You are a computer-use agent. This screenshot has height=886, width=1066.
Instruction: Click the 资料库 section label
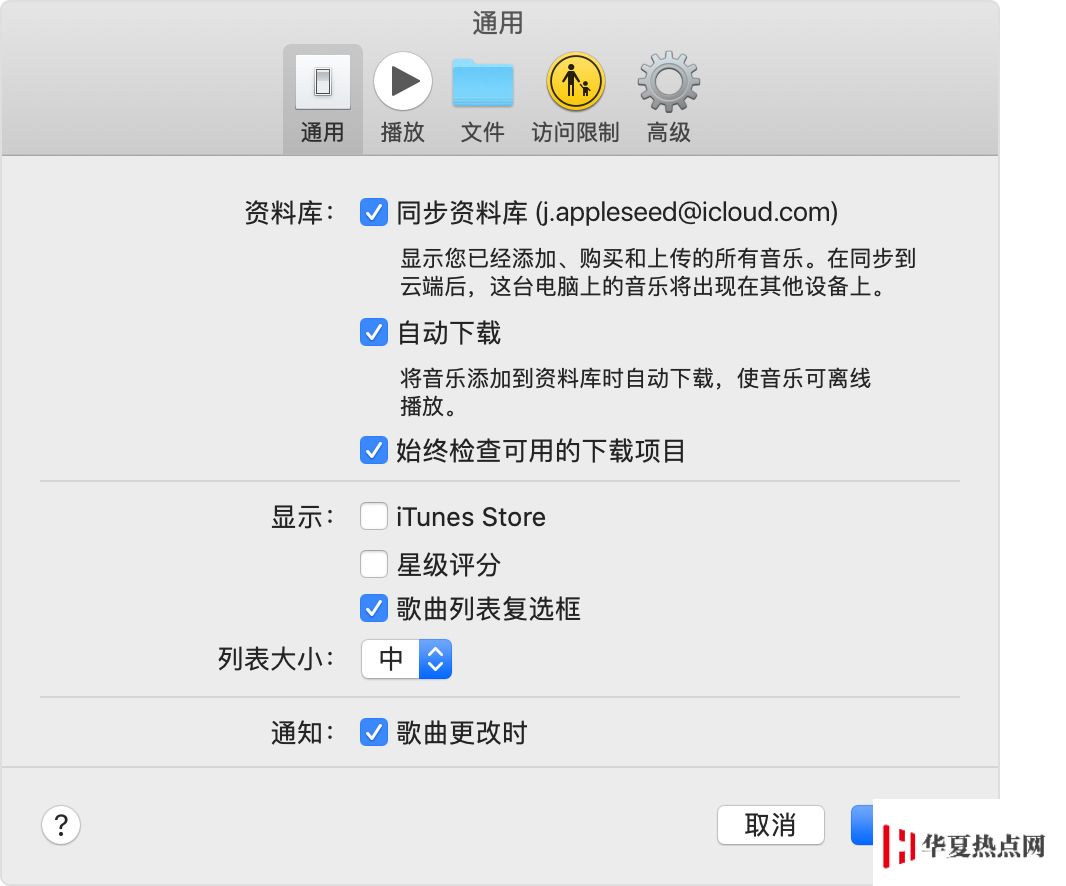coord(290,213)
